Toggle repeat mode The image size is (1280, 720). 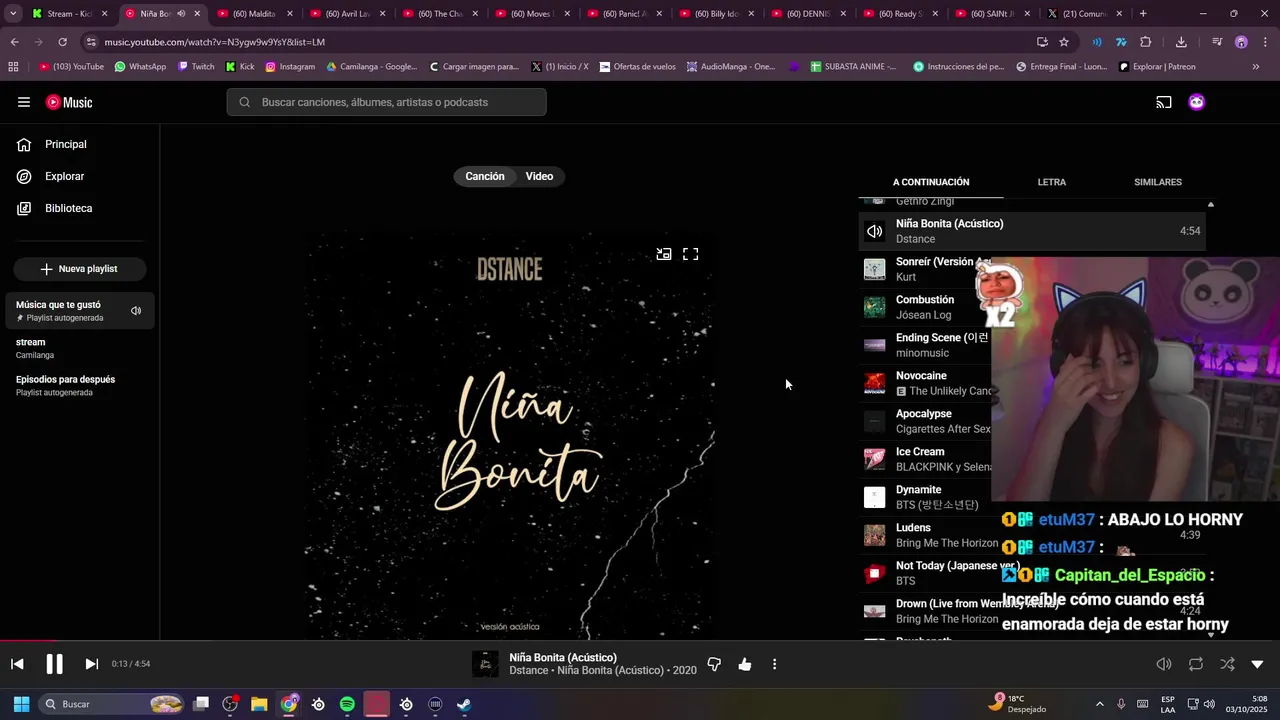(1195, 664)
